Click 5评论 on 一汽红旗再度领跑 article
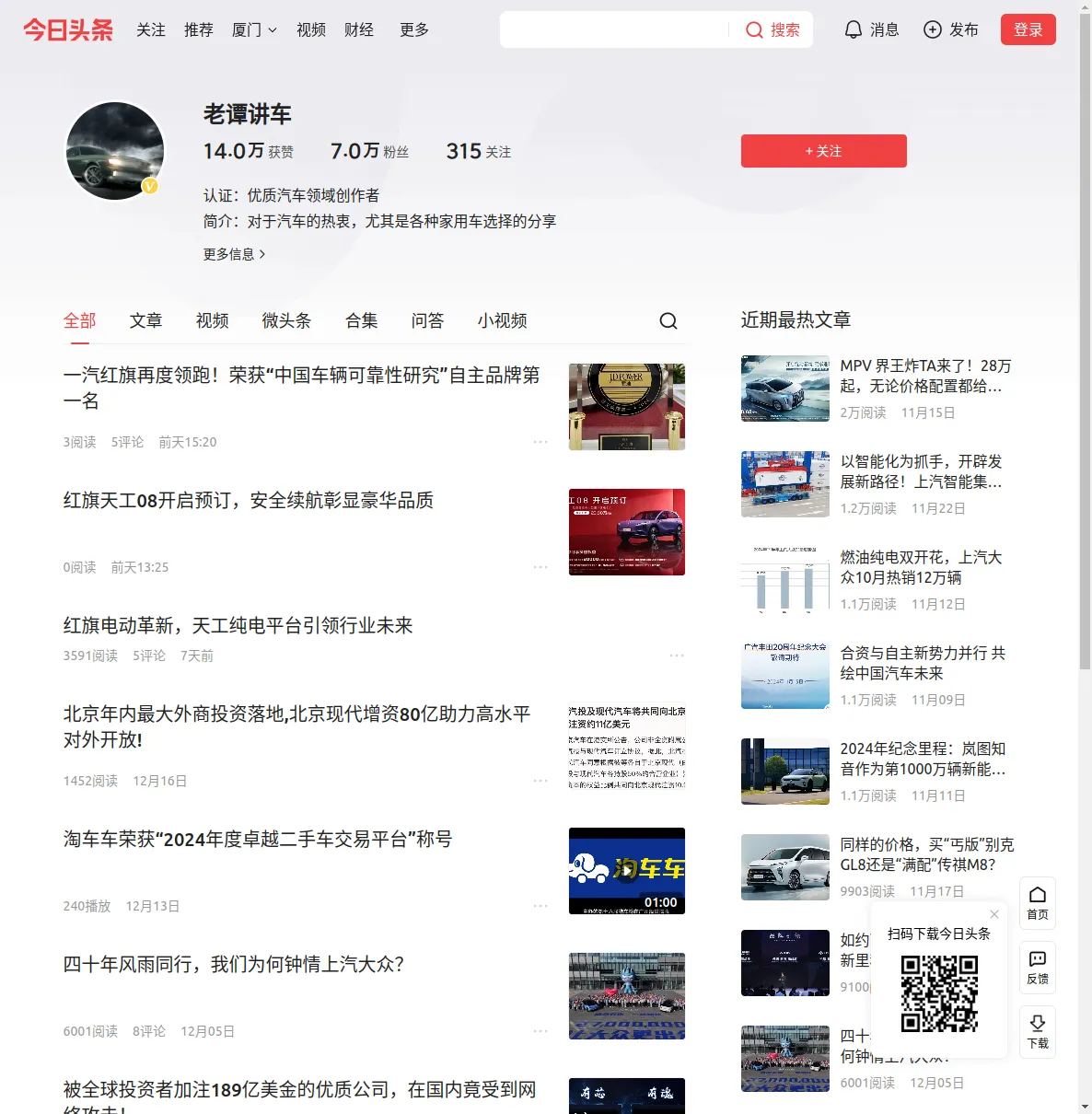The image size is (1092, 1114). click(x=127, y=442)
